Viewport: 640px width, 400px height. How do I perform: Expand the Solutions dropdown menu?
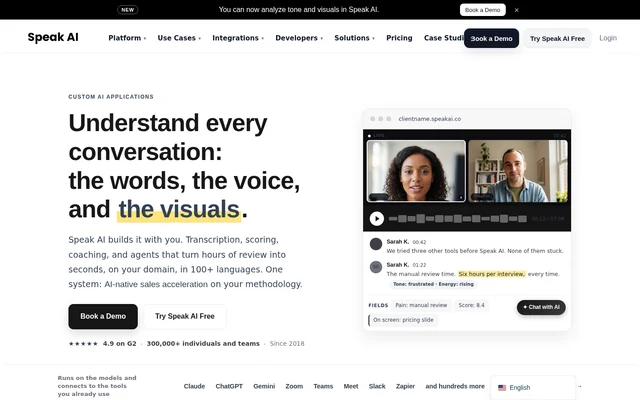pos(354,38)
